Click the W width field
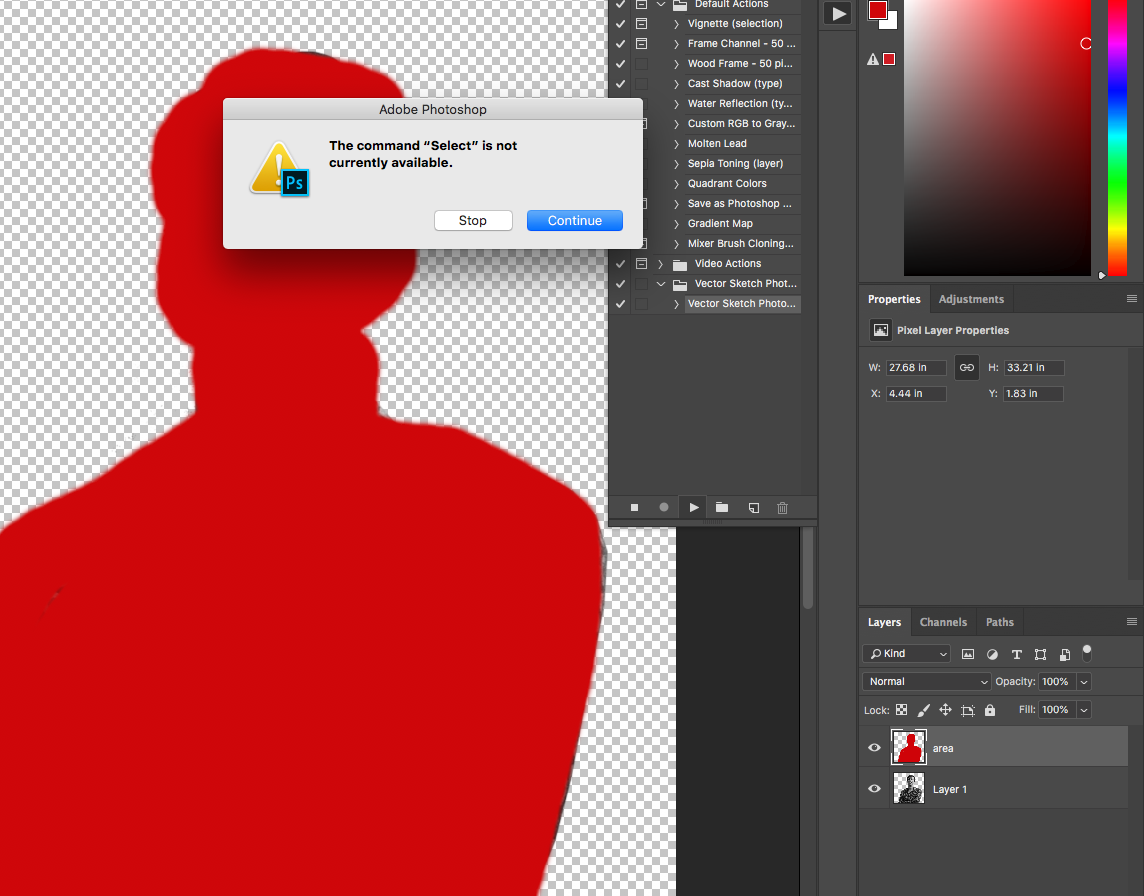The height and width of the screenshot is (896, 1144). point(916,368)
